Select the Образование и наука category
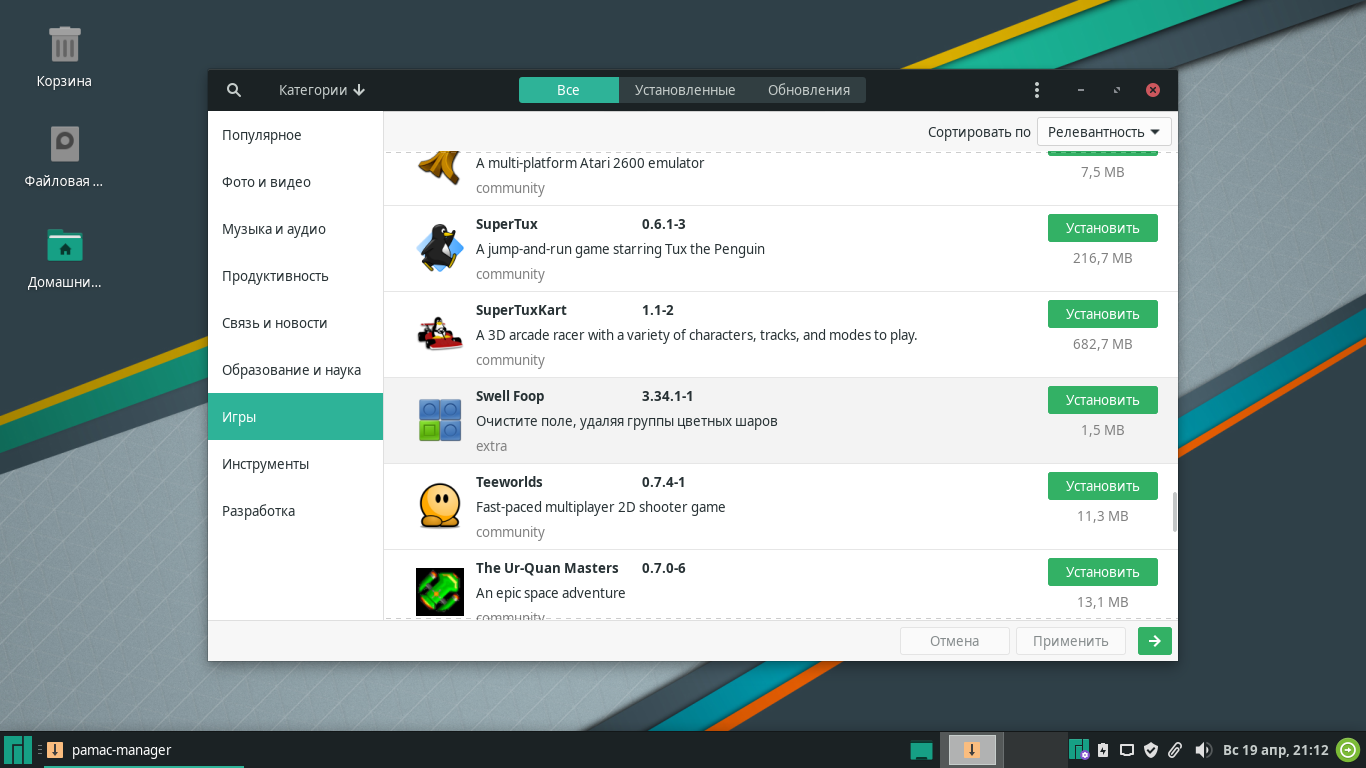1366x768 pixels. point(295,370)
